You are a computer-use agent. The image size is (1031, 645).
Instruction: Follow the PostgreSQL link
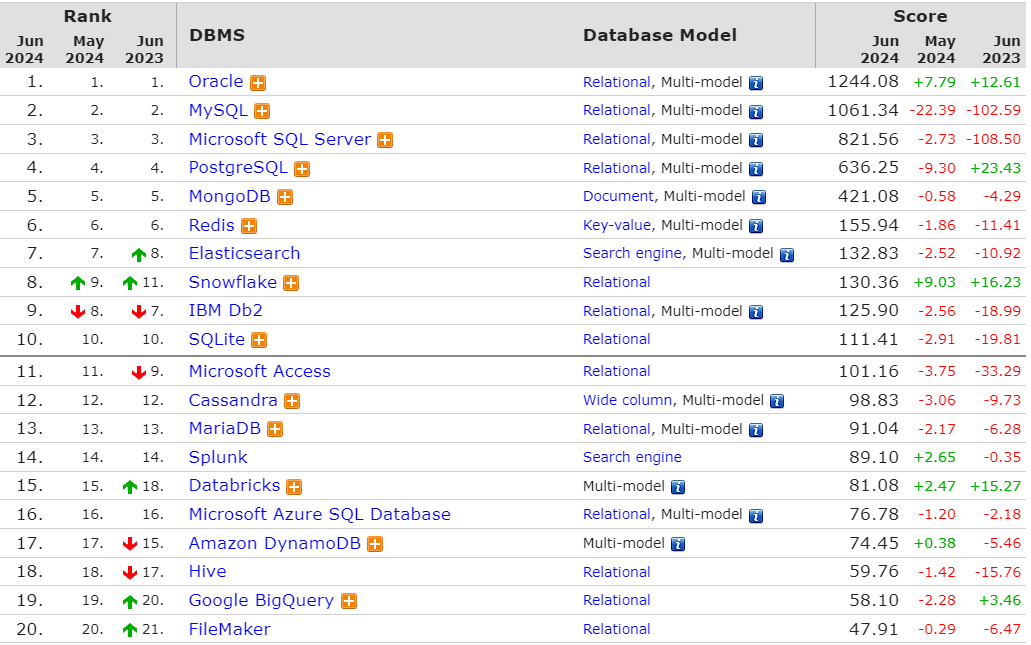(x=238, y=168)
